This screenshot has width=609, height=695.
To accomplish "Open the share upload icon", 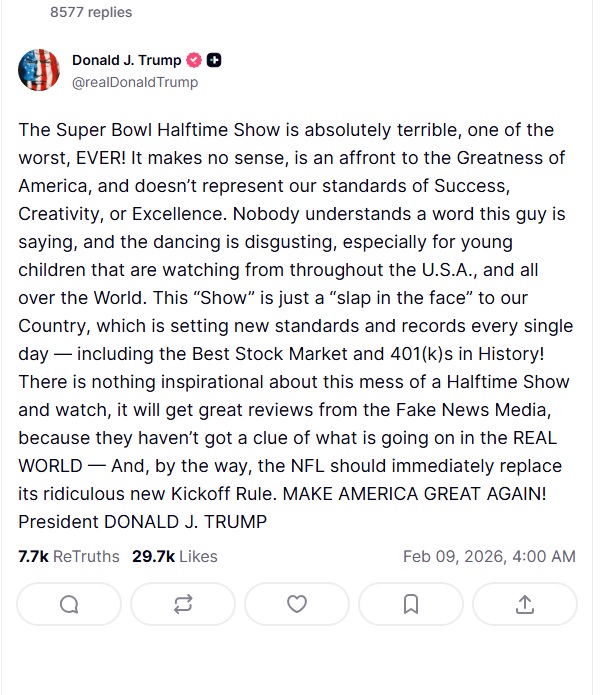I will click(524, 604).
